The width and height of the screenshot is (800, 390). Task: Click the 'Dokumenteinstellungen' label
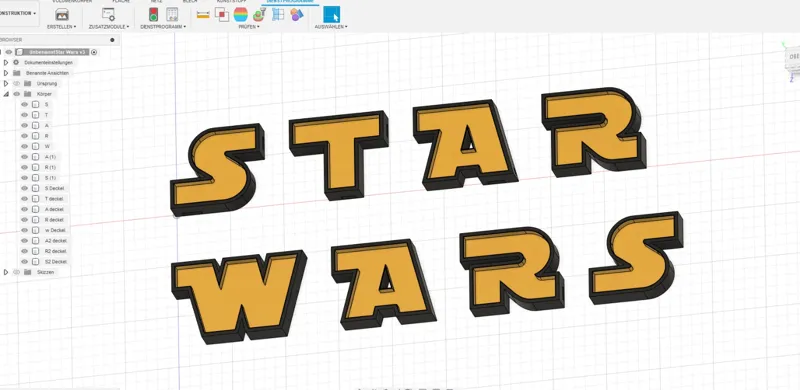(x=48, y=62)
